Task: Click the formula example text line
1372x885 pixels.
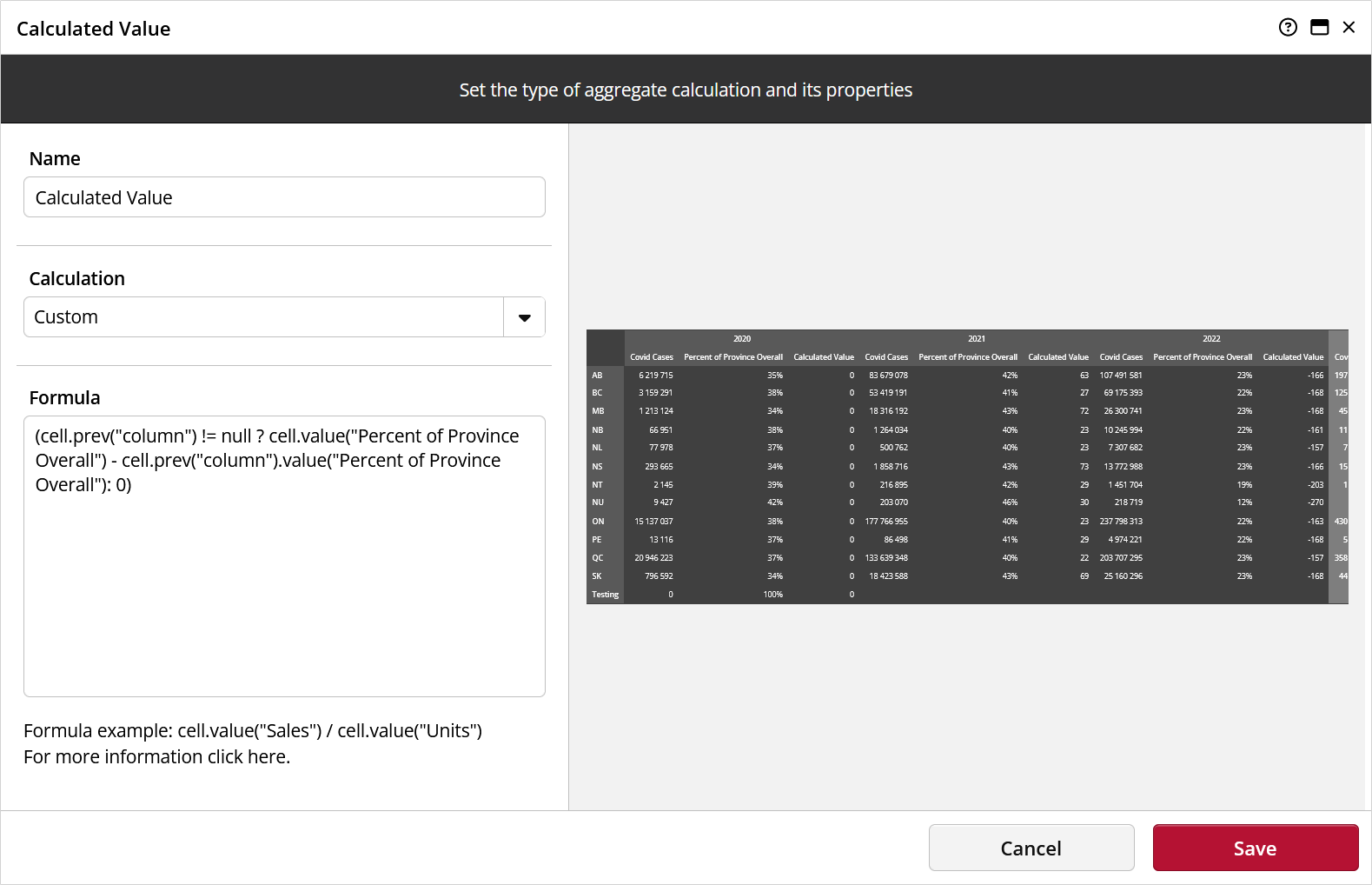Action: click(253, 731)
